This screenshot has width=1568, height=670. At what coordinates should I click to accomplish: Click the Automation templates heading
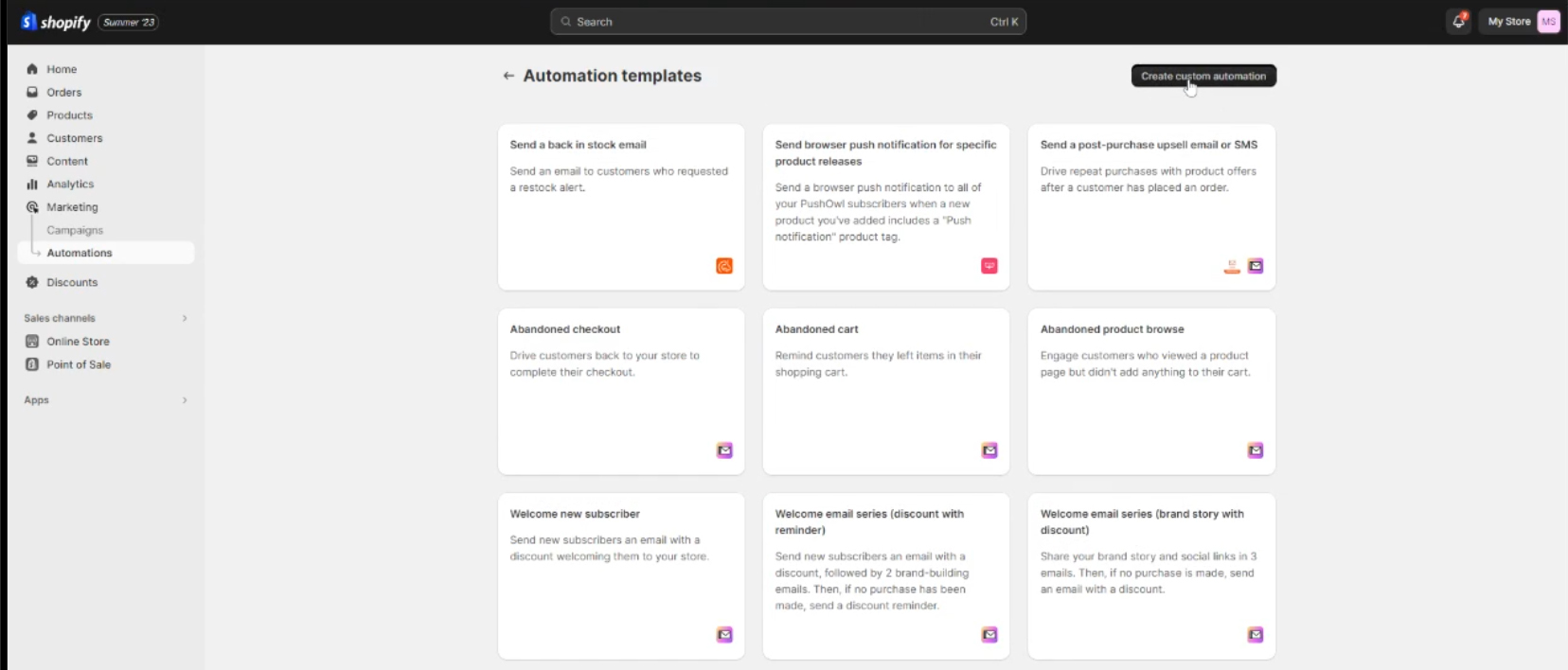[x=613, y=76]
